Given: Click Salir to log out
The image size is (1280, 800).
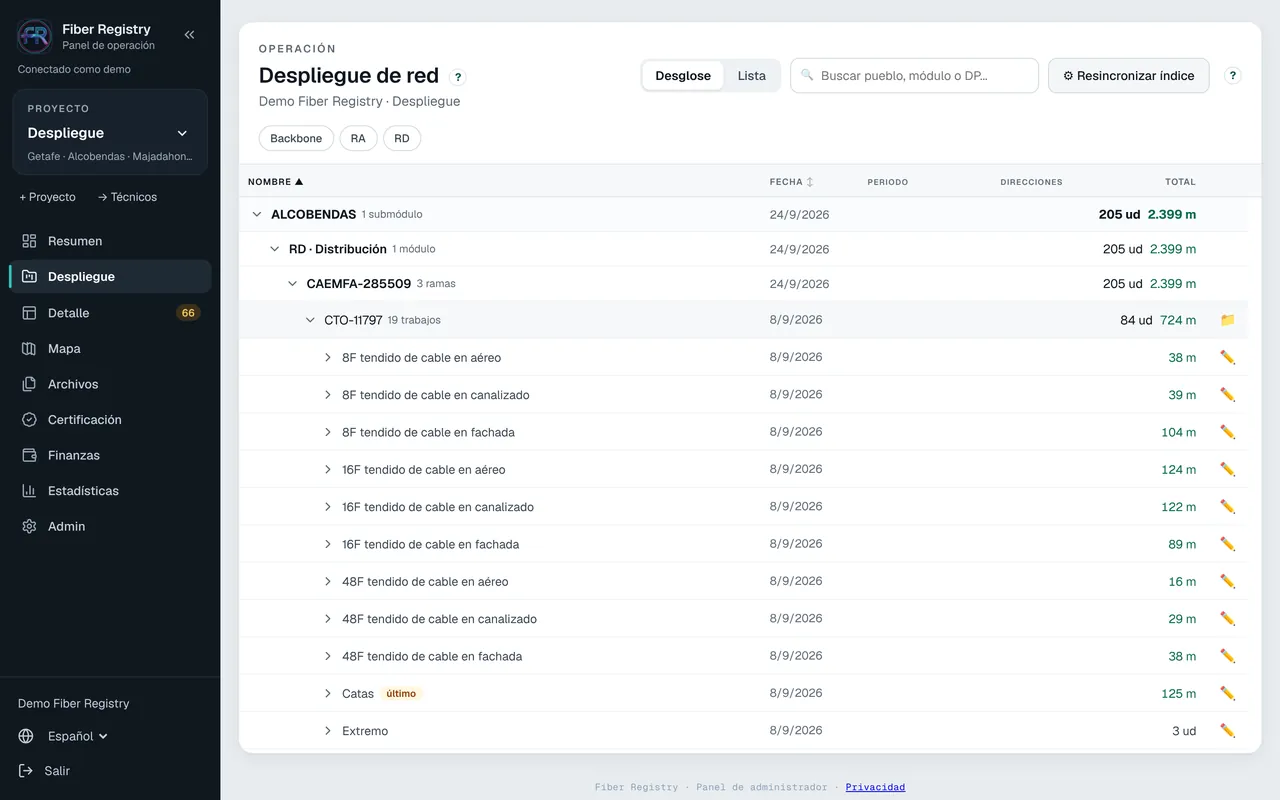Looking at the screenshot, I should coord(44,771).
